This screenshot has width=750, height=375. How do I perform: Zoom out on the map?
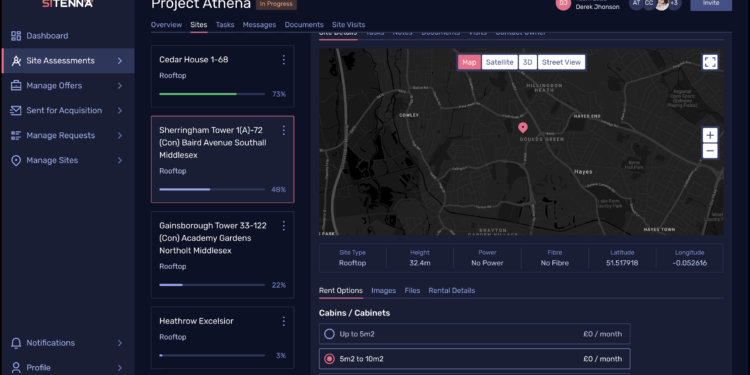point(710,151)
